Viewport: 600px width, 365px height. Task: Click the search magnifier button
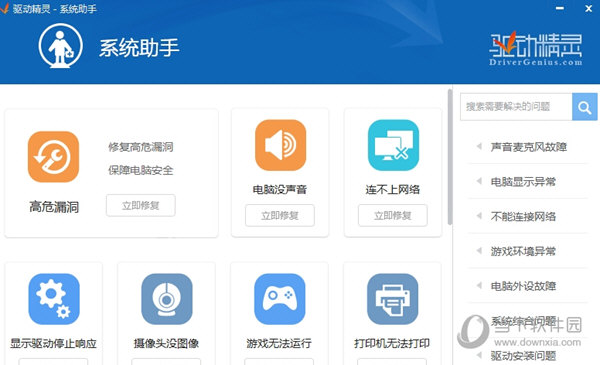point(584,107)
